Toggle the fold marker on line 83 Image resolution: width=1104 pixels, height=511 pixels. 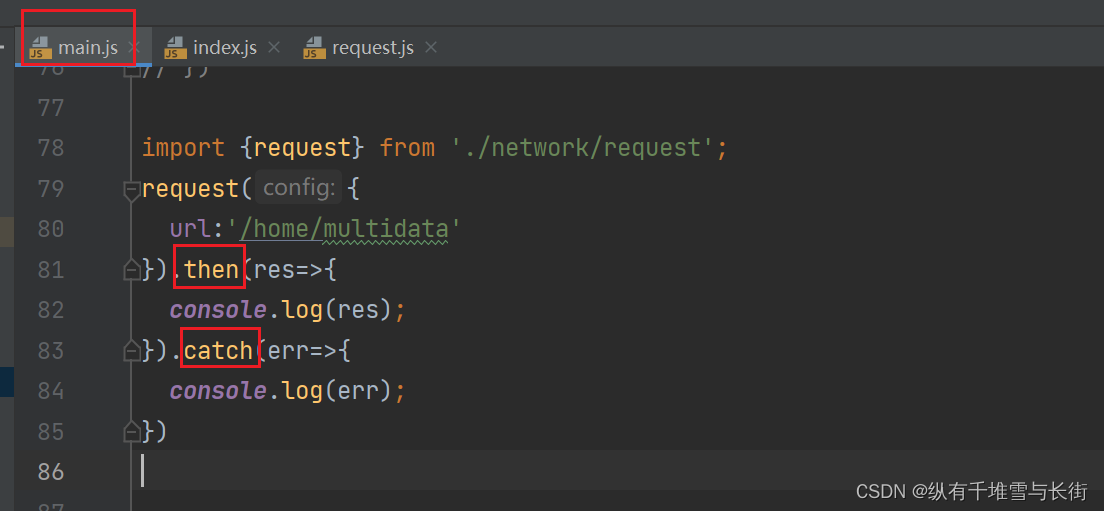(x=131, y=351)
